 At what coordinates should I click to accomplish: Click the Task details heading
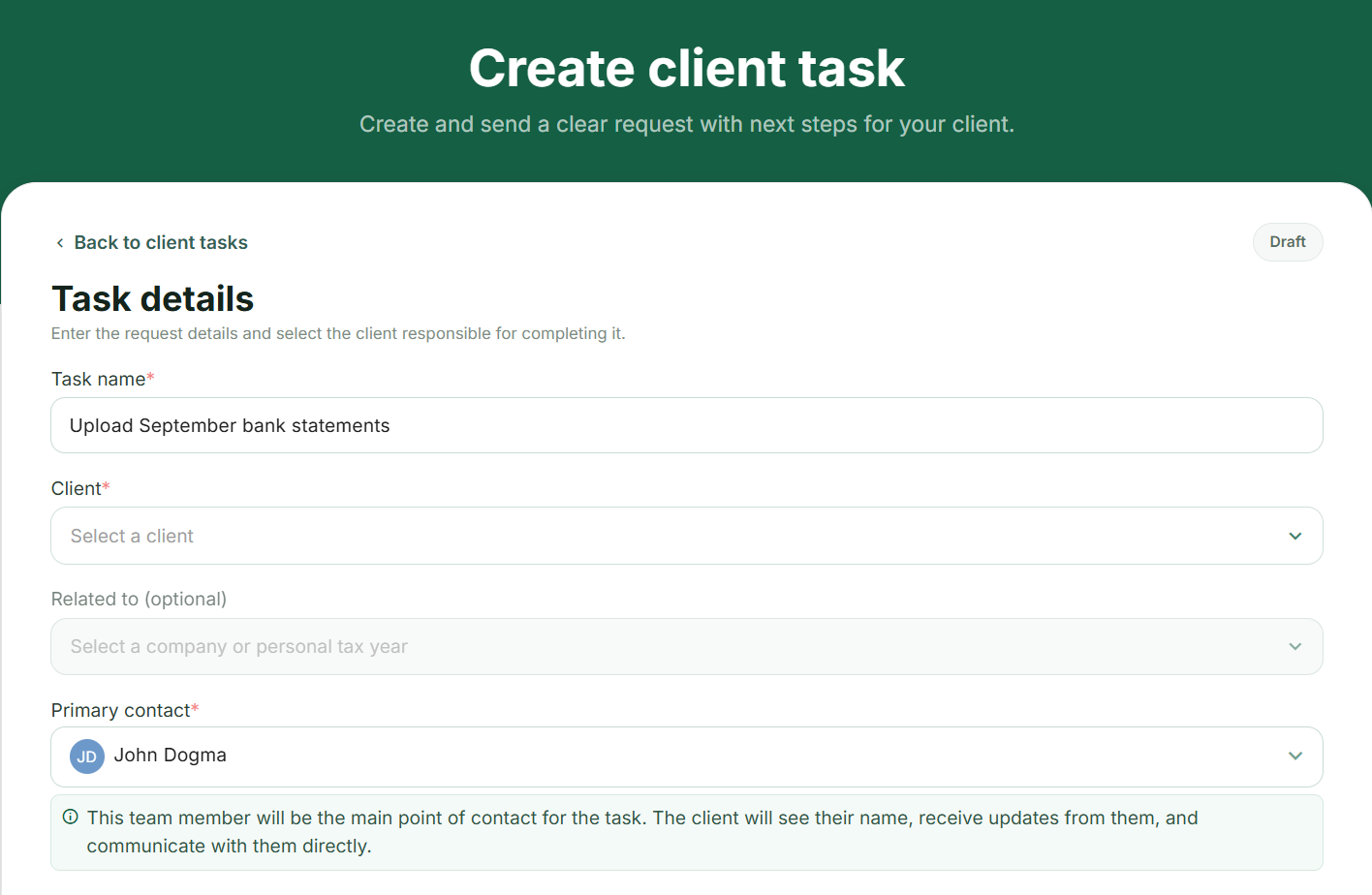point(152,298)
